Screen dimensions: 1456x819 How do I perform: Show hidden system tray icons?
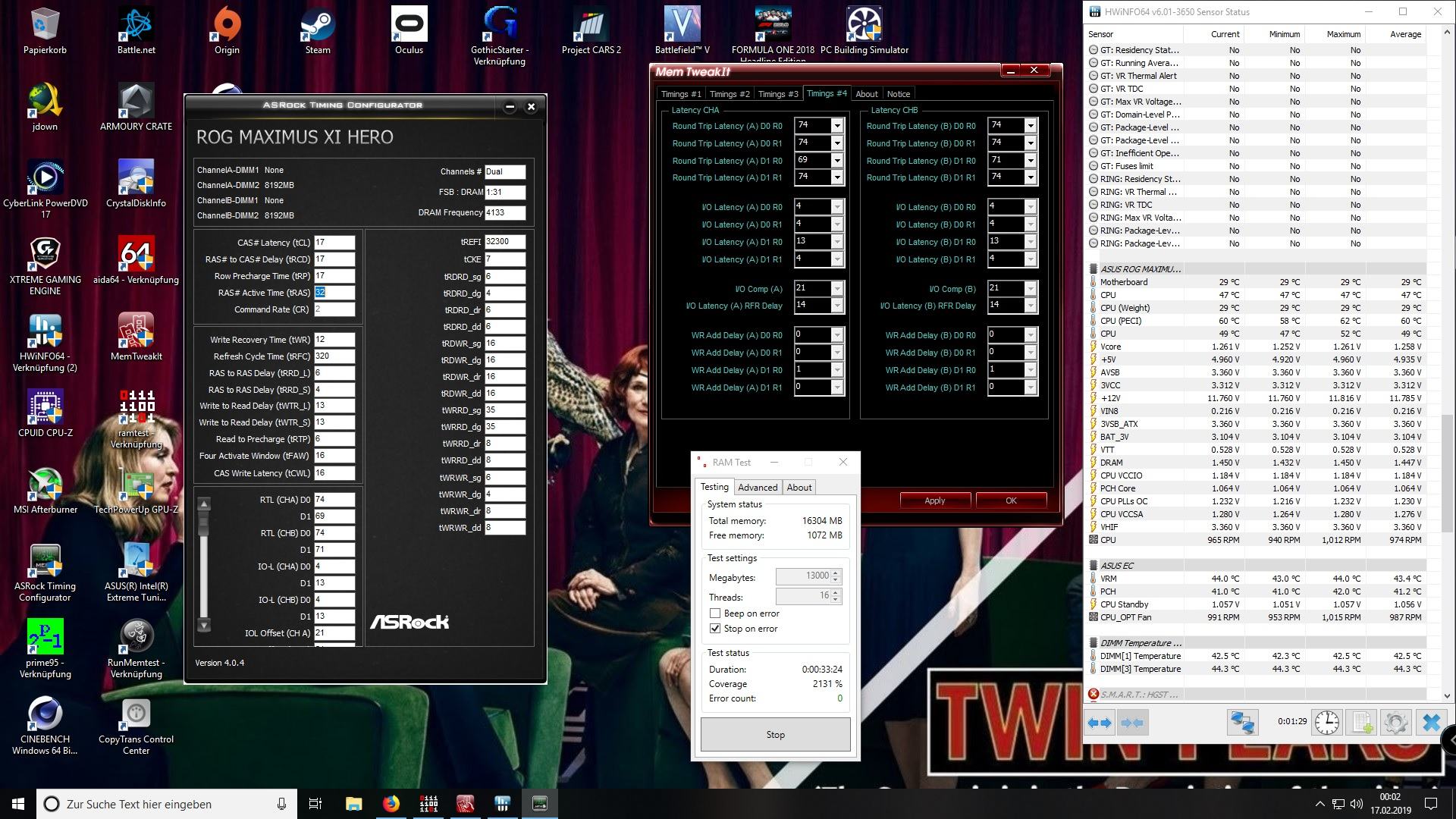point(1319,804)
